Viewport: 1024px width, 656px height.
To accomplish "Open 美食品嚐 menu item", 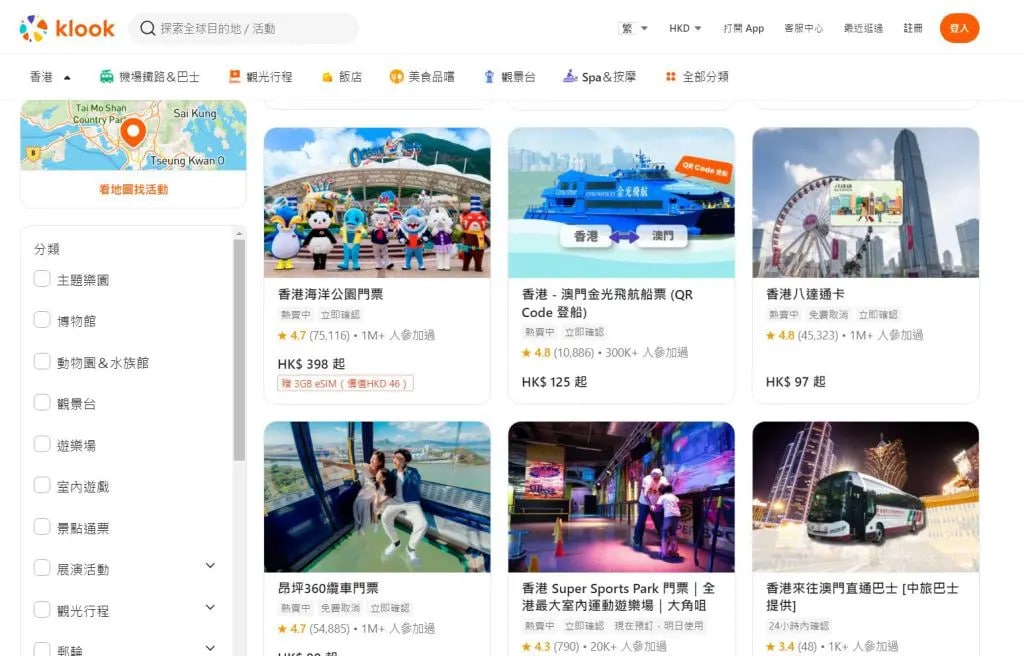I will pos(422,76).
